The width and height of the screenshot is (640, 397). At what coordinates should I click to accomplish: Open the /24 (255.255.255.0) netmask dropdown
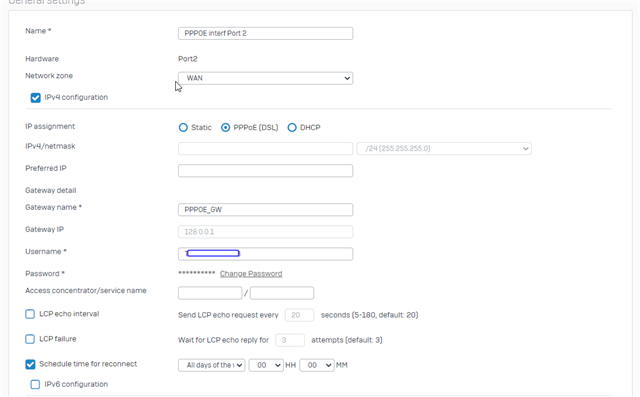pyautogui.click(x=444, y=149)
